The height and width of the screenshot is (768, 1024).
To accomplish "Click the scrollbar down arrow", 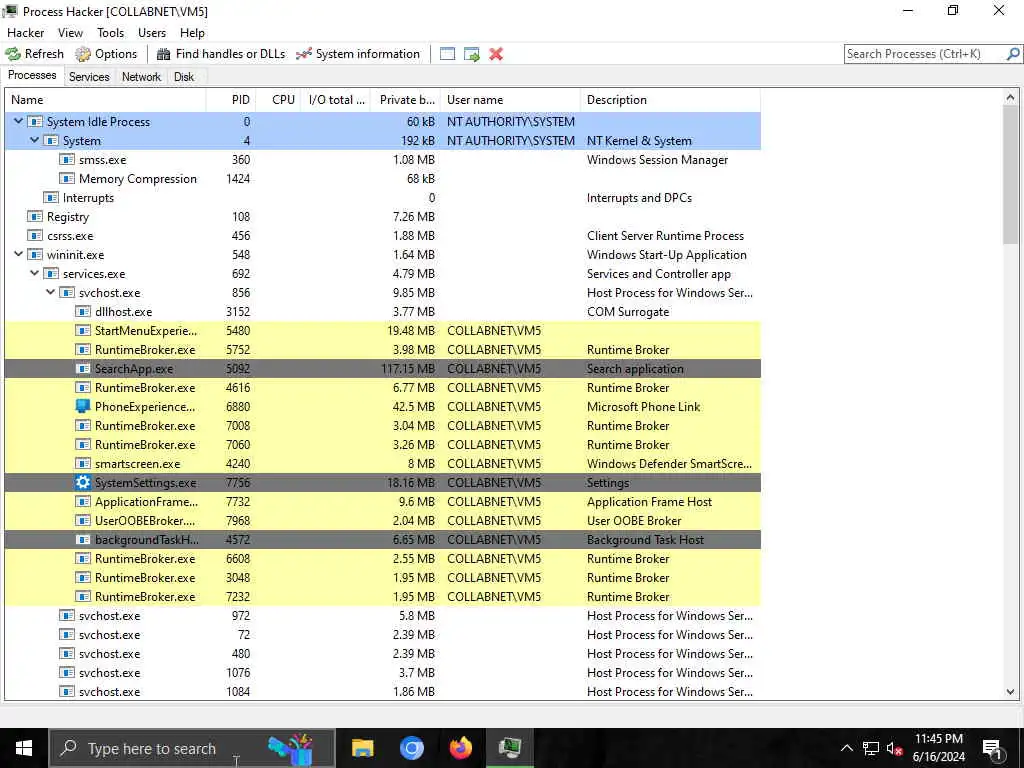I will [x=1010, y=692].
